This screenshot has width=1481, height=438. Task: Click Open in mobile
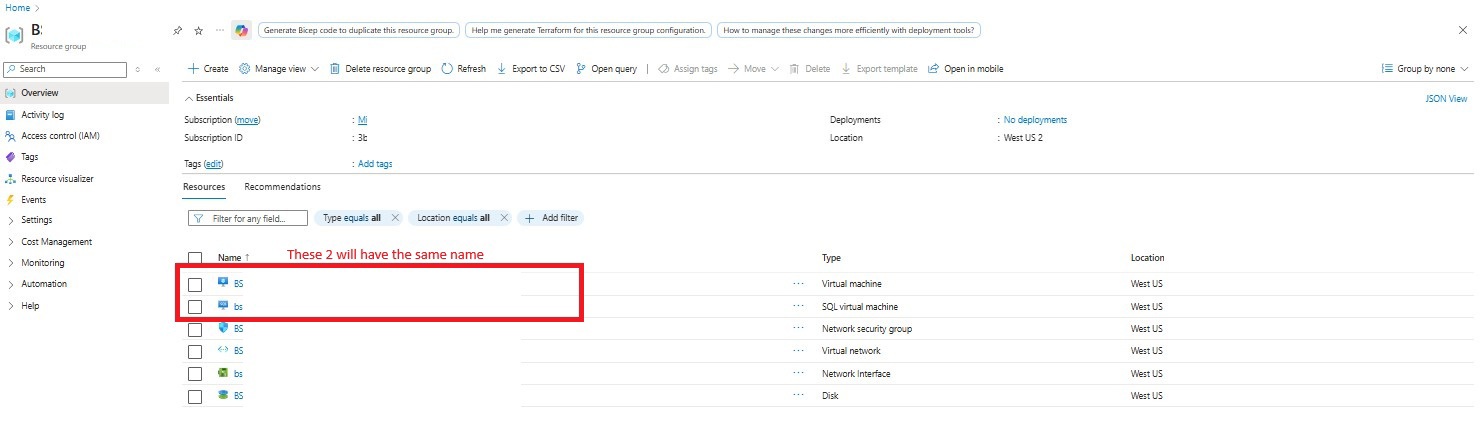[966, 69]
